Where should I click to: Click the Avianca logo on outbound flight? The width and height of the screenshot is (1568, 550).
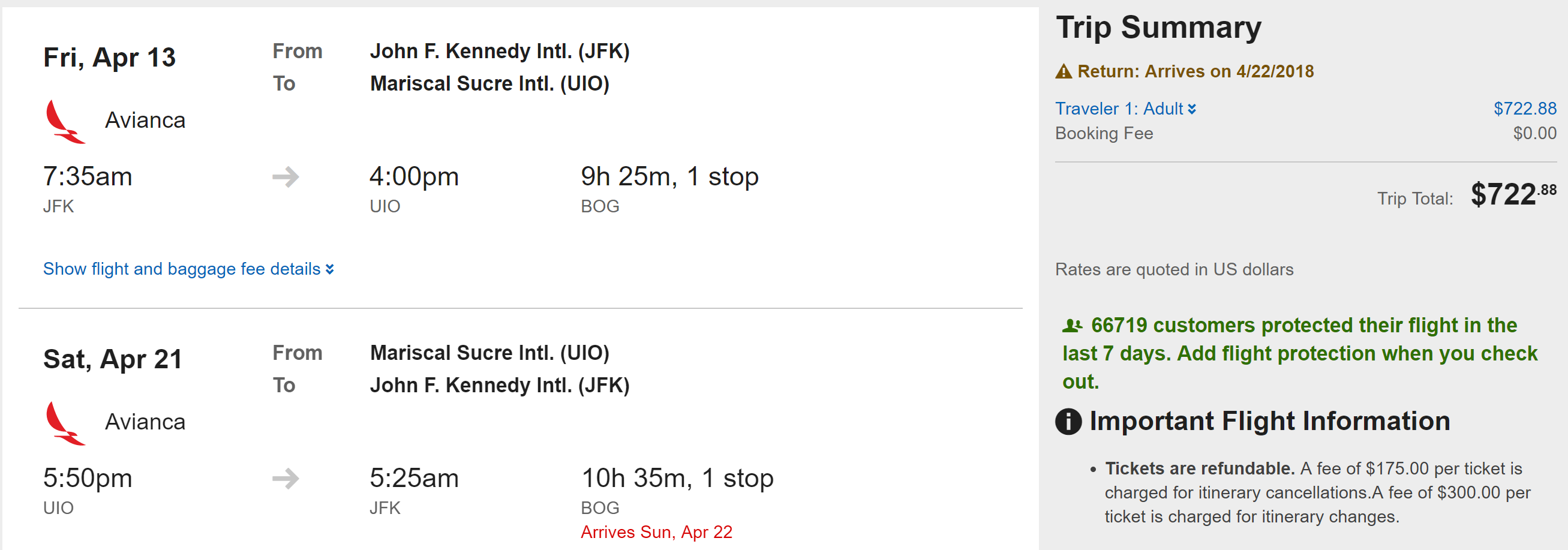pos(65,122)
